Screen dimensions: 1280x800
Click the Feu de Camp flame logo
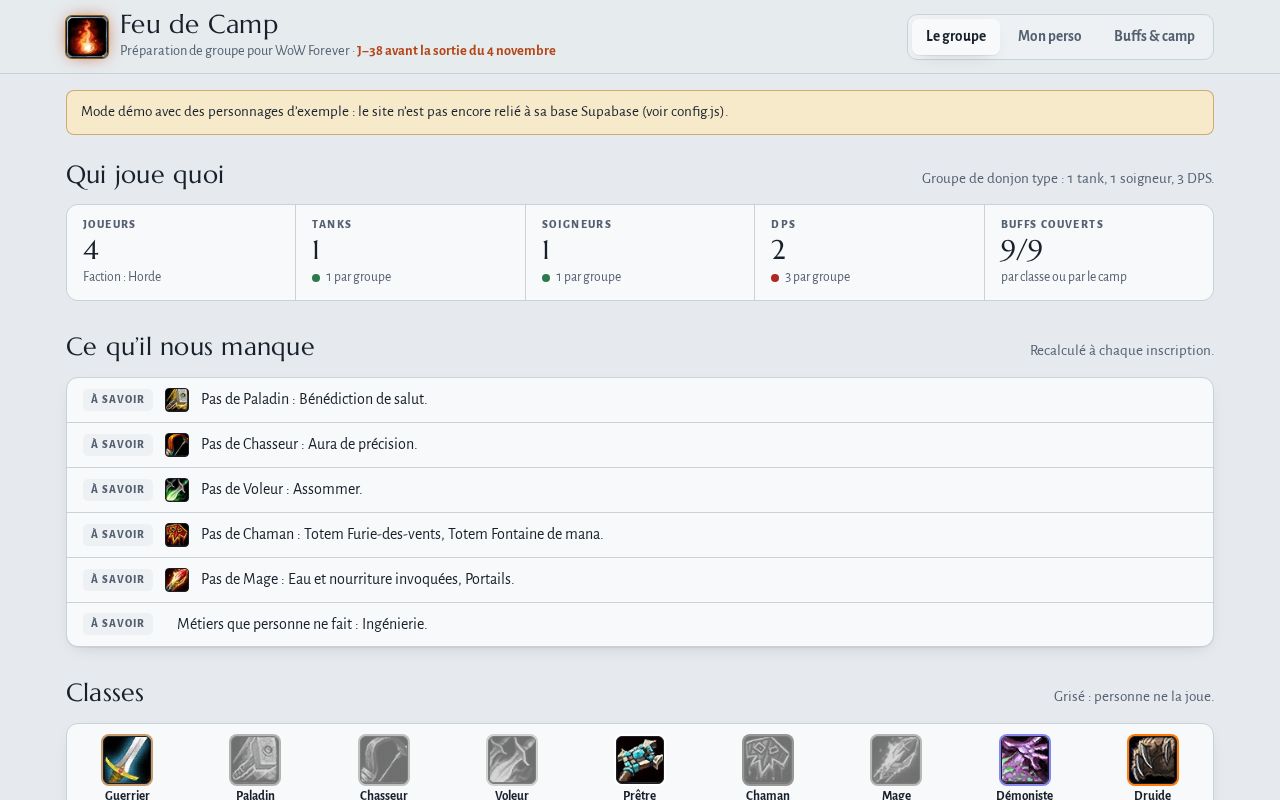(87, 37)
